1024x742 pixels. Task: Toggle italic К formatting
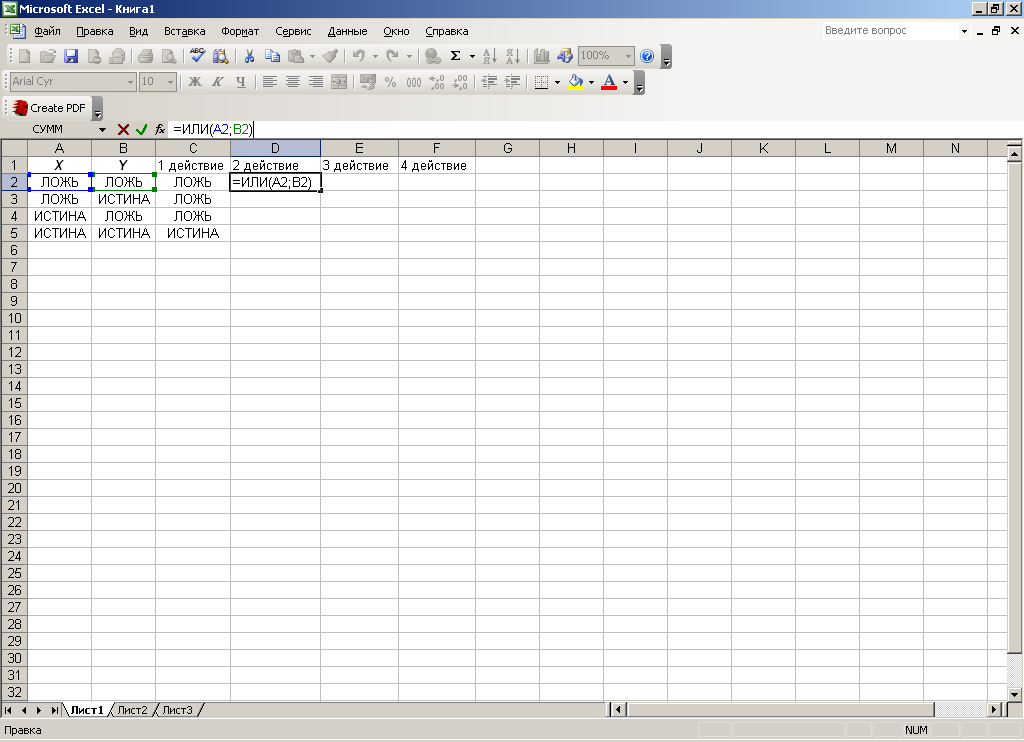pos(217,82)
